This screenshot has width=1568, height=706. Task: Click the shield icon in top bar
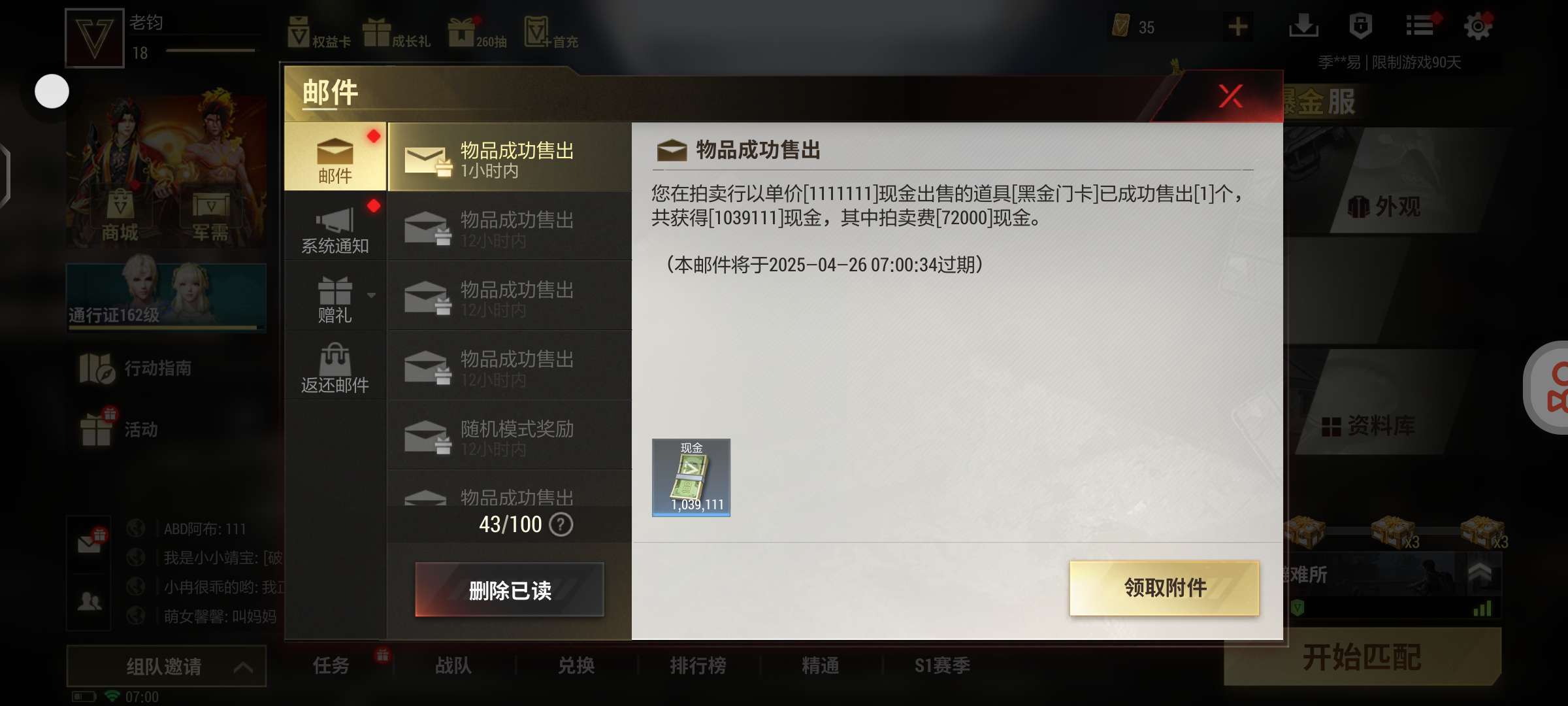pyautogui.click(x=1361, y=26)
